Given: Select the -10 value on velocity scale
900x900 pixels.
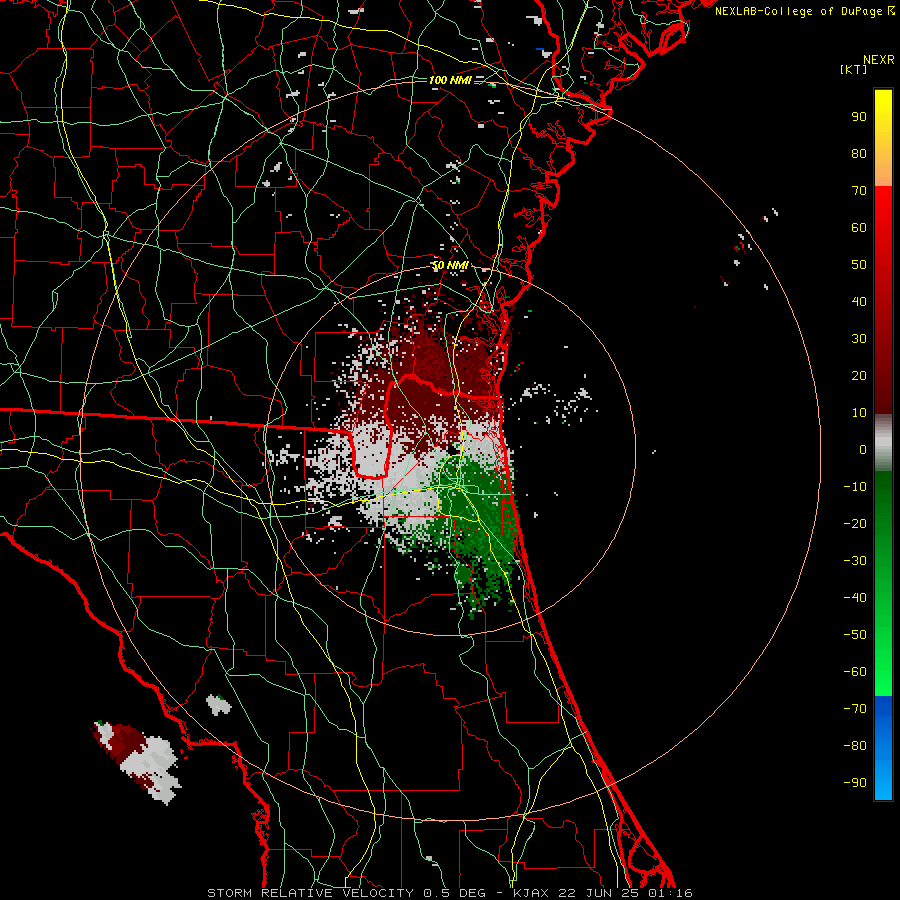Looking at the screenshot, I should pyautogui.click(x=855, y=487).
